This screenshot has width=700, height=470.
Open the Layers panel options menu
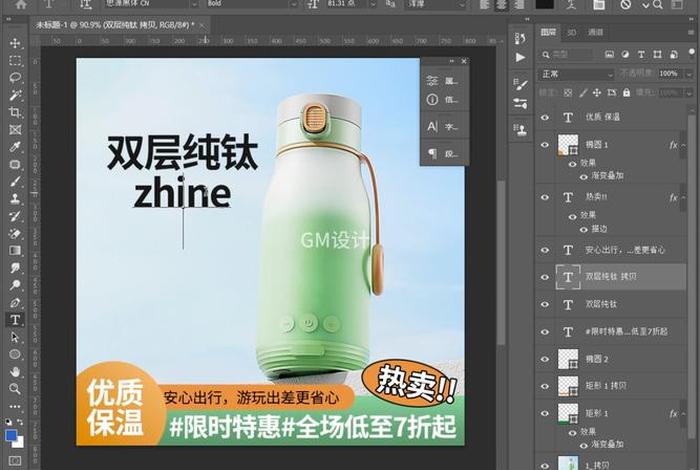[x=692, y=32]
